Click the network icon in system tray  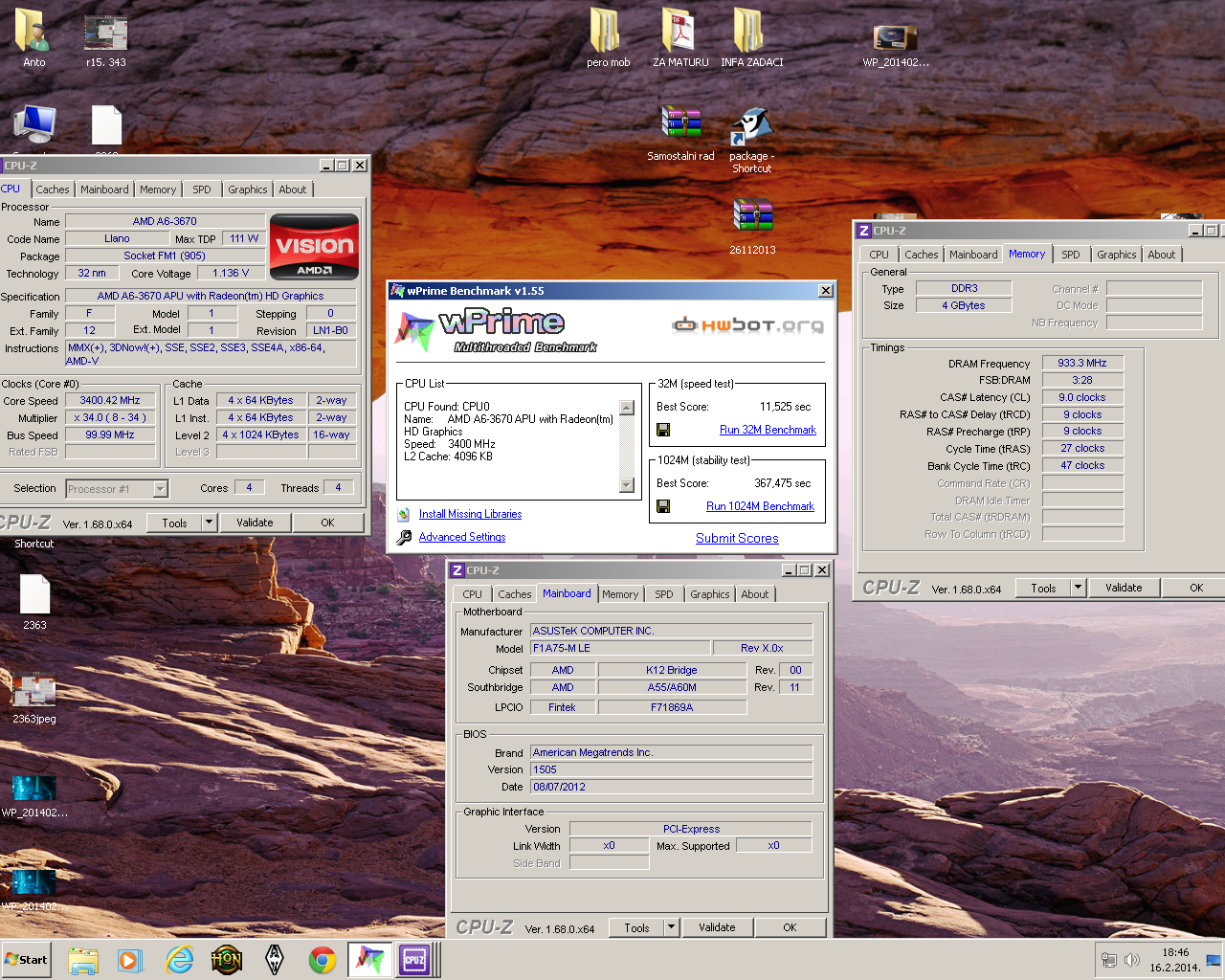[x=1109, y=960]
